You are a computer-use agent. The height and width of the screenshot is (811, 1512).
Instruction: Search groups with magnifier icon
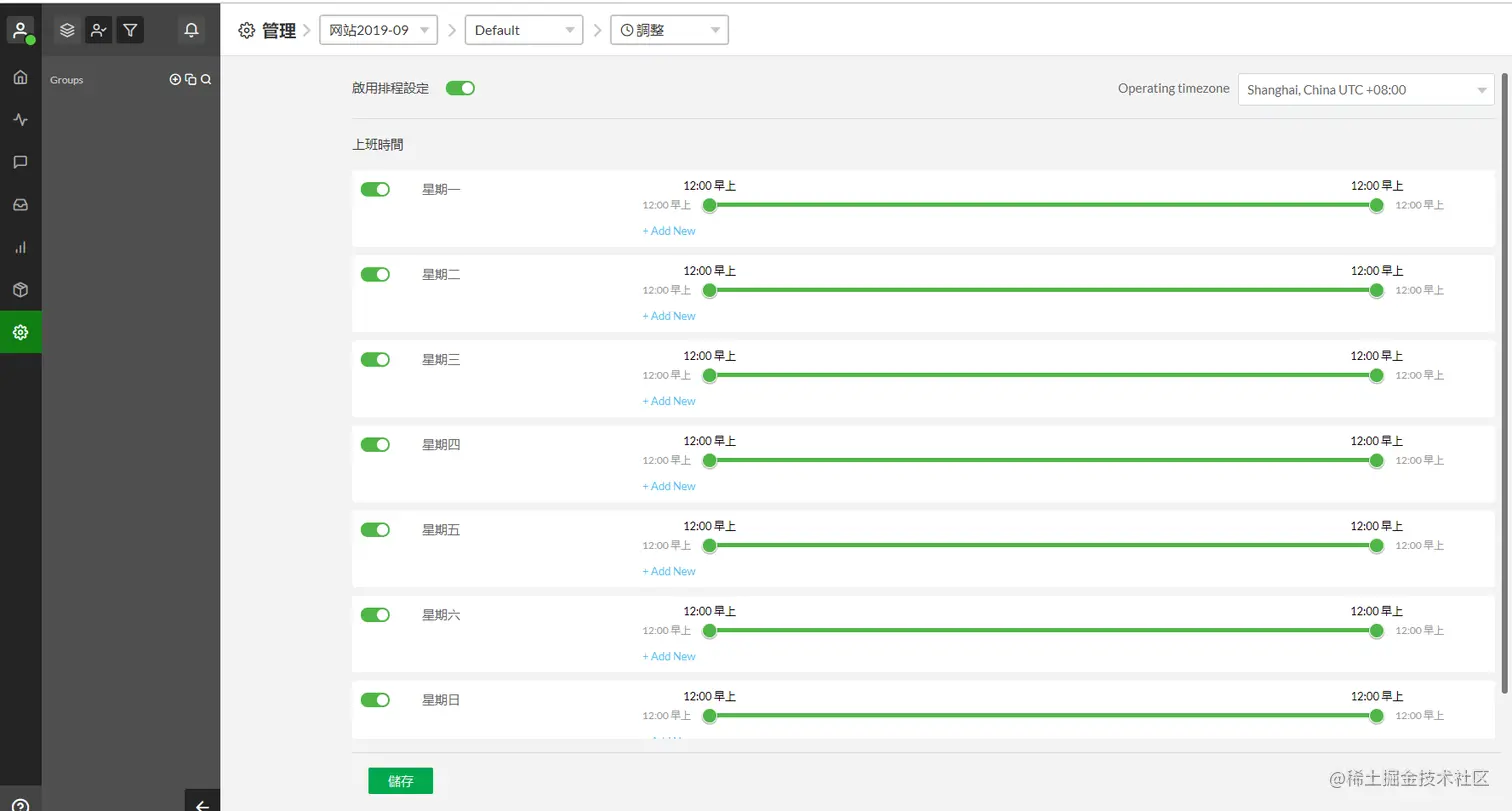point(205,79)
